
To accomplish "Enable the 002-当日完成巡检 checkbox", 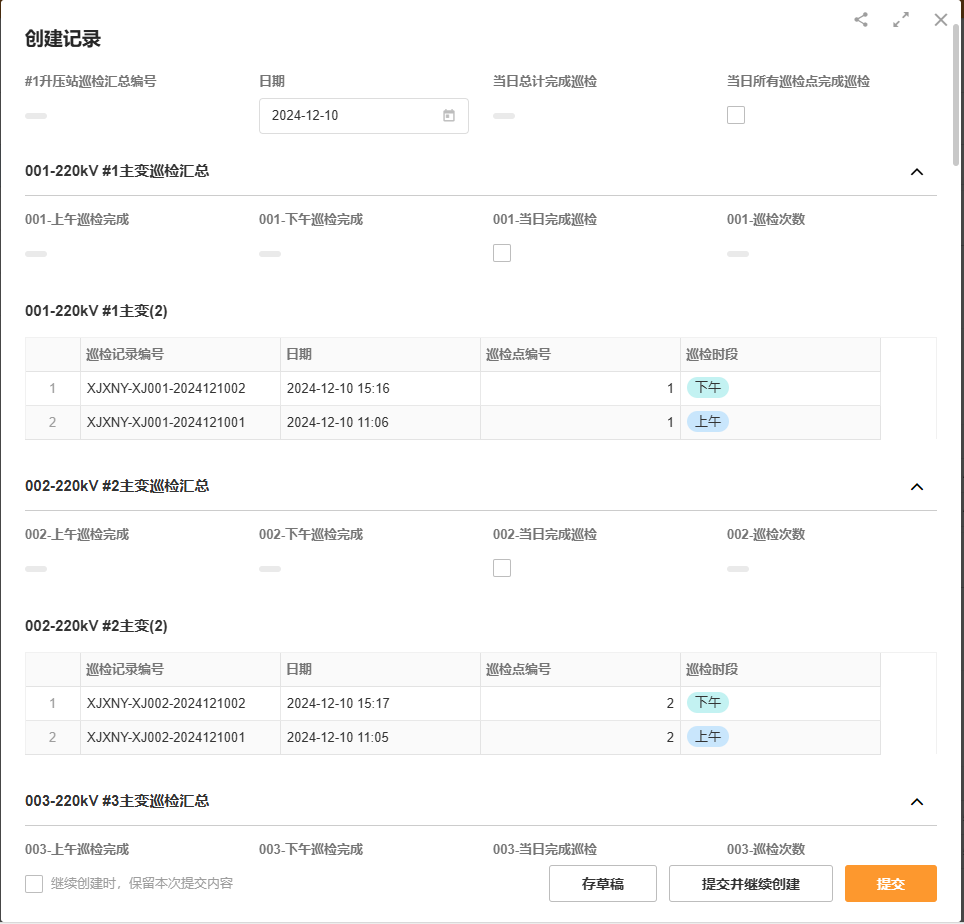I will pos(502,568).
